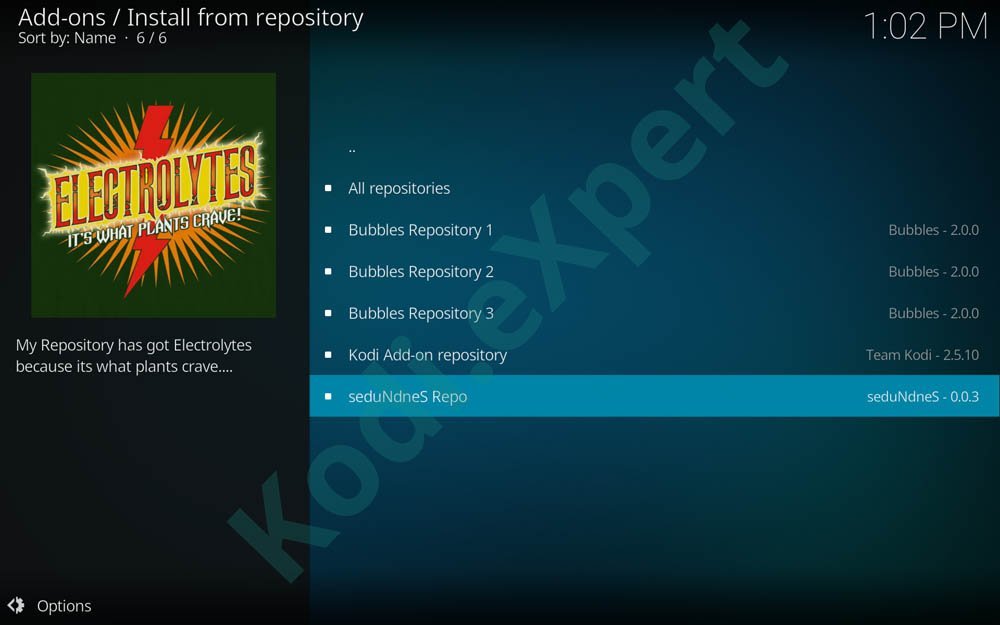Image resolution: width=1000 pixels, height=625 pixels.
Task: Click bullet icon beside Bubbles Repository 1
Action: 328,230
